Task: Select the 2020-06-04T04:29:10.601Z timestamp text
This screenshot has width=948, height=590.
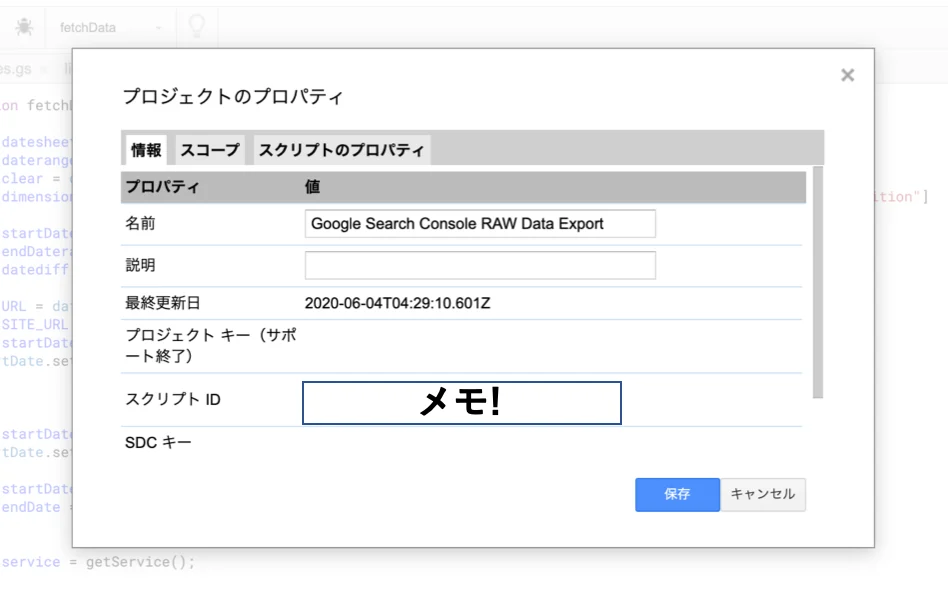Action: point(397,303)
